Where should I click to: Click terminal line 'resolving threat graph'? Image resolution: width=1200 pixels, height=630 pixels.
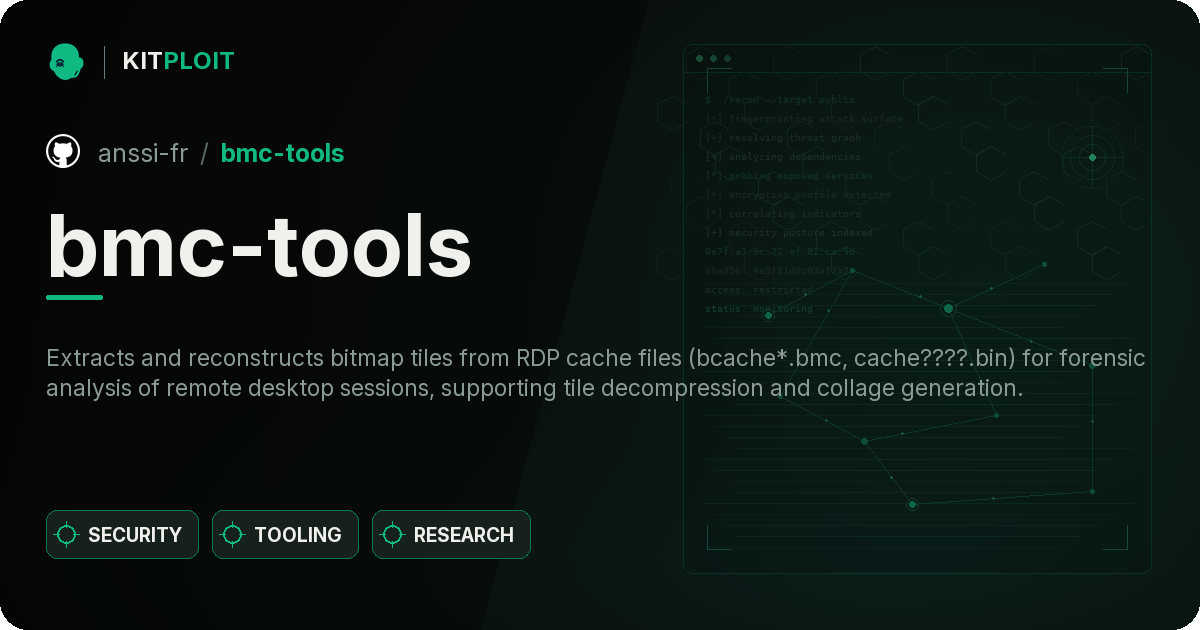click(783, 138)
